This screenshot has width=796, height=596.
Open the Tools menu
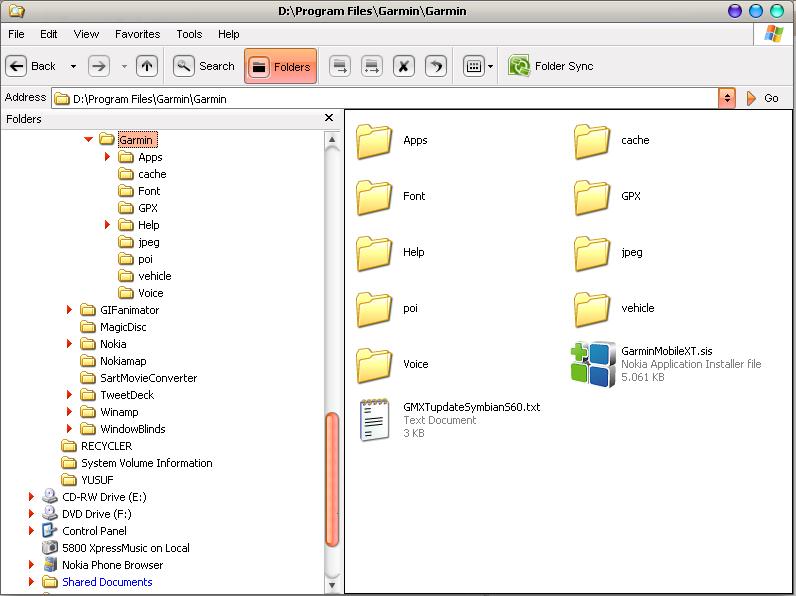coord(189,34)
